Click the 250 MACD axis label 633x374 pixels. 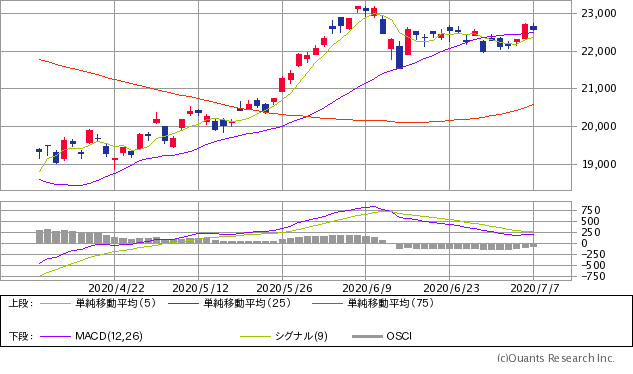click(x=591, y=232)
